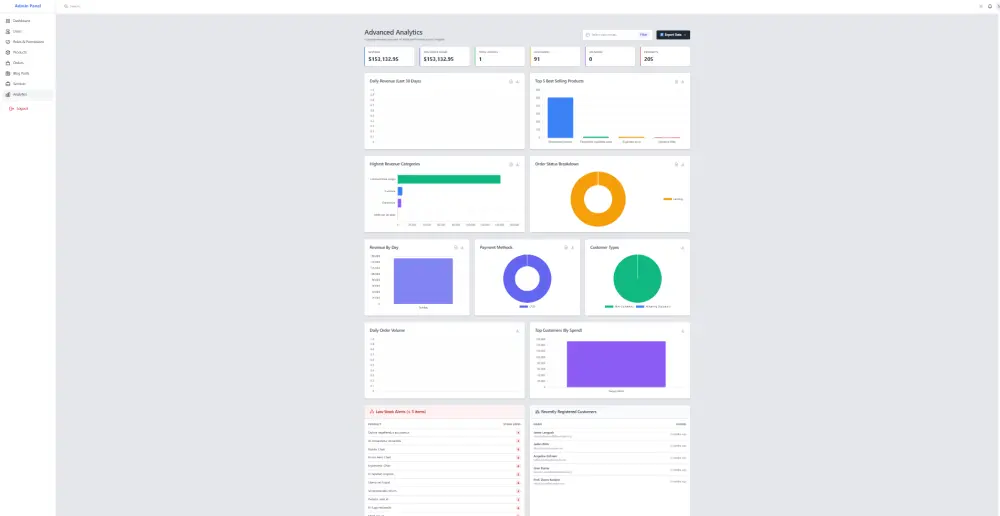Click the Admin Panel logo title
1000x516 pixels.
pyautogui.click(x=27, y=6)
